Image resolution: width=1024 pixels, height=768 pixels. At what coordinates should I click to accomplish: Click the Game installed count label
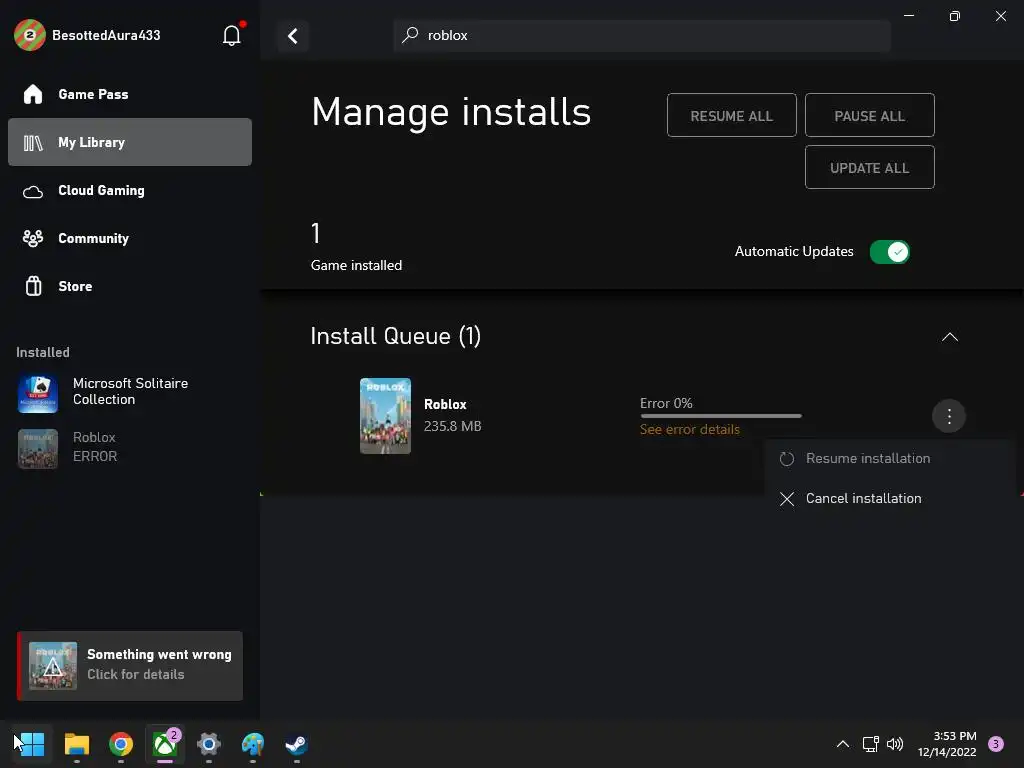click(x=357, y=266)
